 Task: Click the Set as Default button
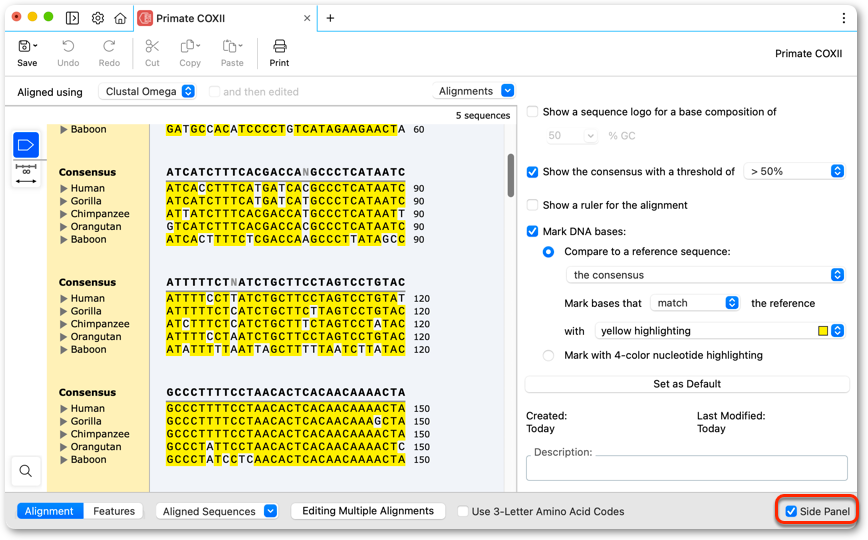pos(686,384)
